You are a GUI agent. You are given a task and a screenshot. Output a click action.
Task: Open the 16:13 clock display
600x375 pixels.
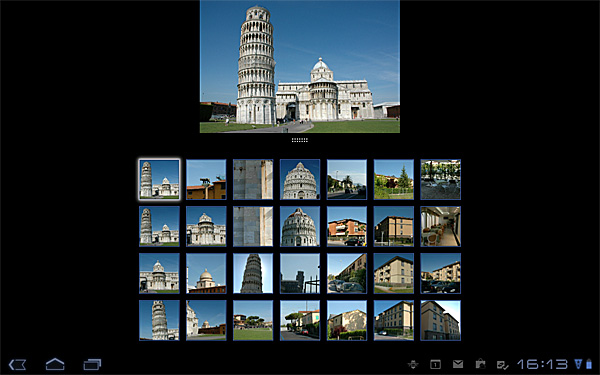click(x=542, y=364)
